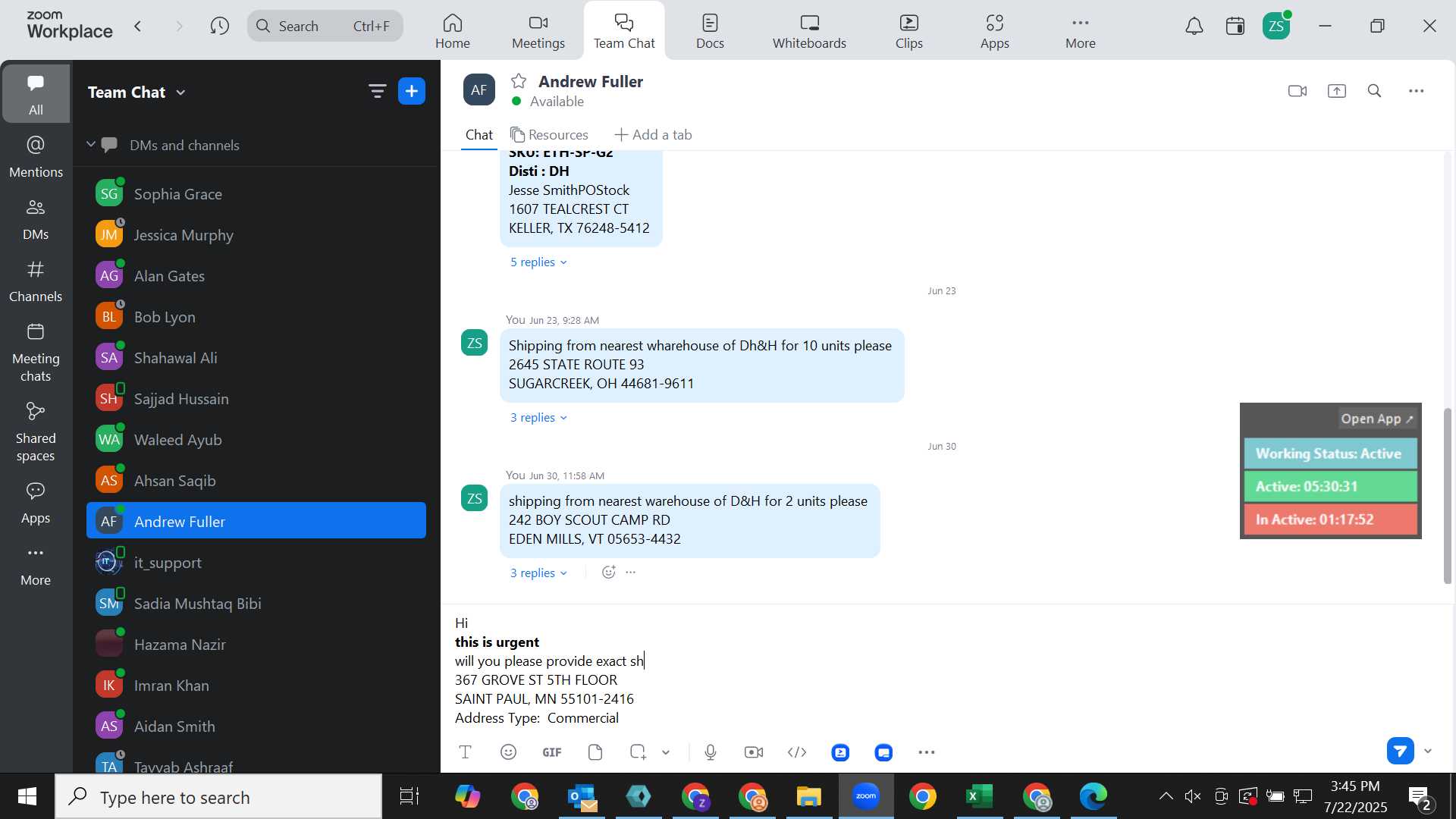1456x819 pixels.
Task: Open File Explorer from the taskbar
Action: tap(809, 797)
